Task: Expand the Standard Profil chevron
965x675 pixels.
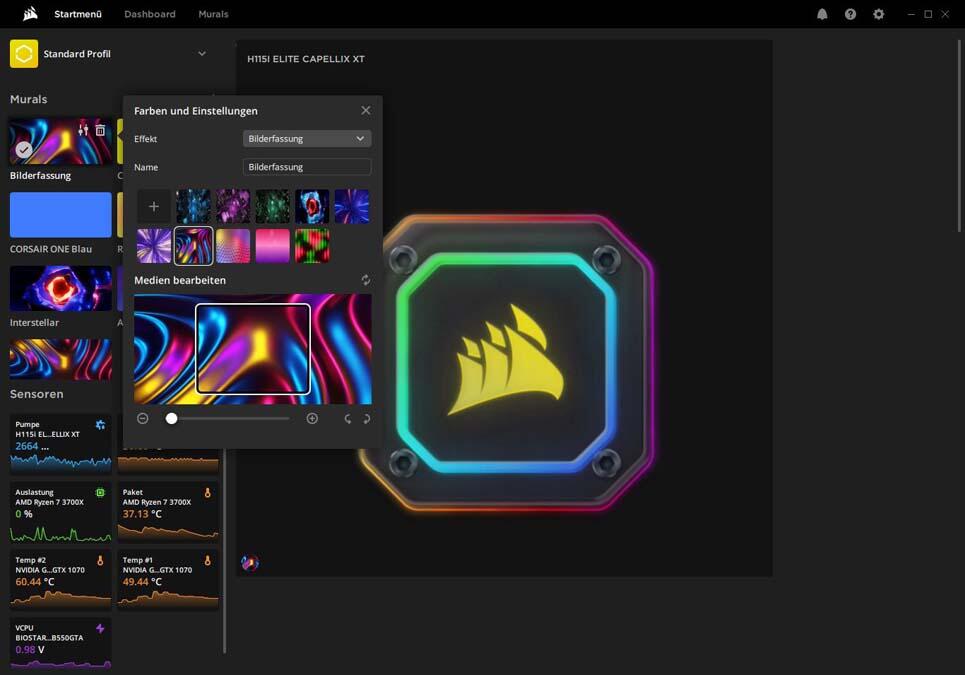Action: tap(202, 54)
